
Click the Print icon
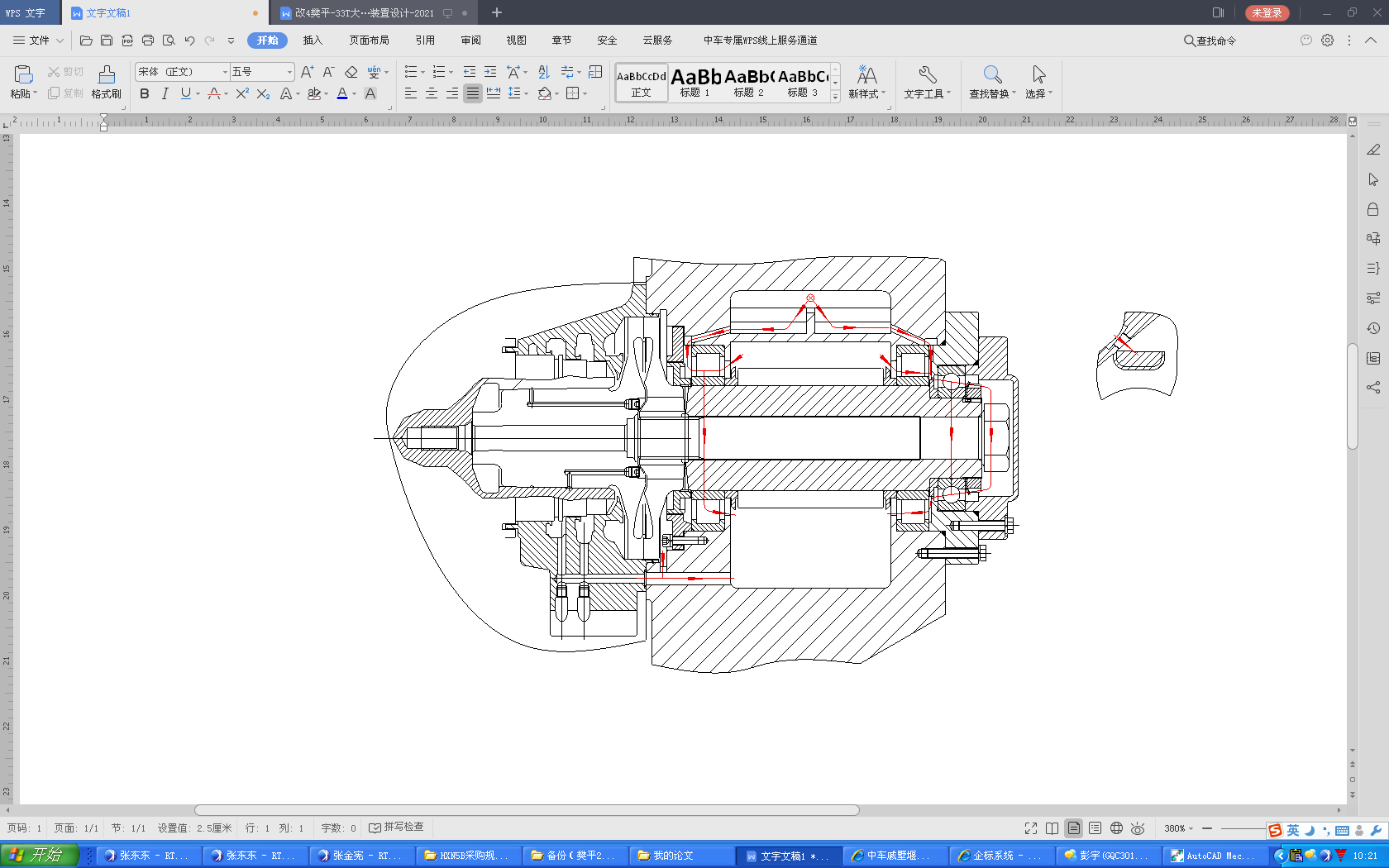(x=148, y=41)
